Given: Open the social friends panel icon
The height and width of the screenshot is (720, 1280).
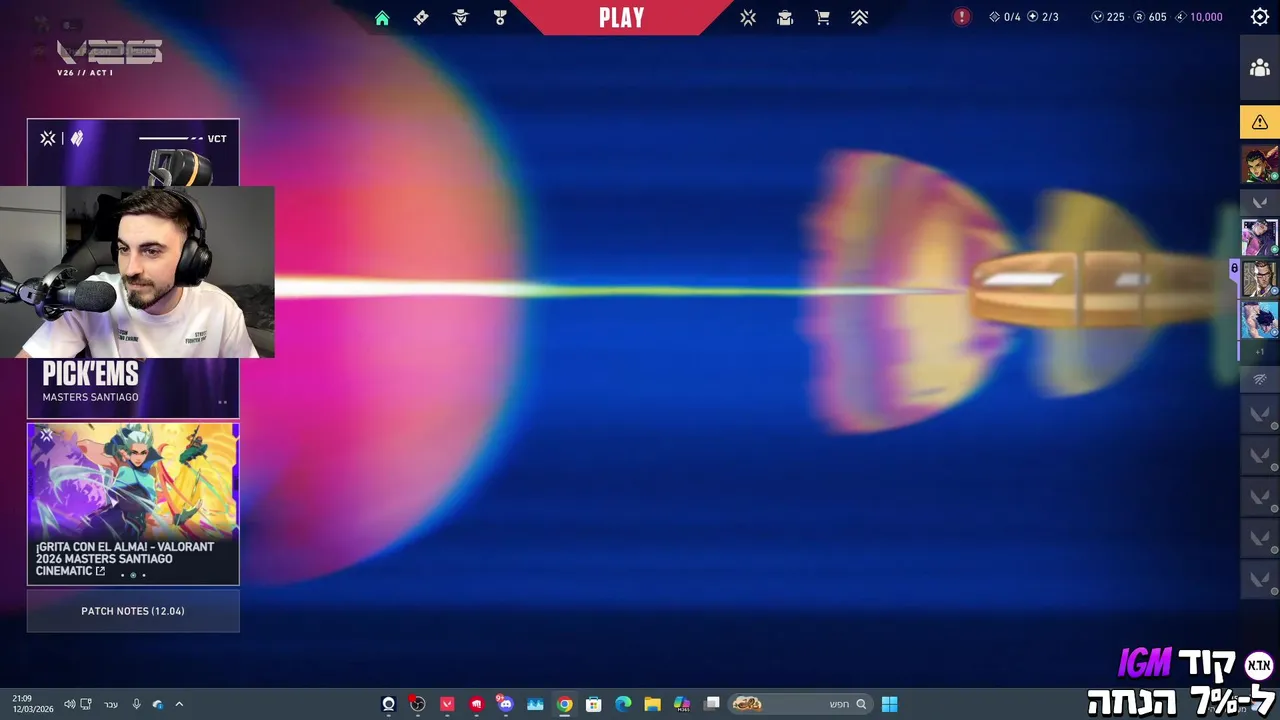Looking at the screenshot, I should (x=1260, y=68).
